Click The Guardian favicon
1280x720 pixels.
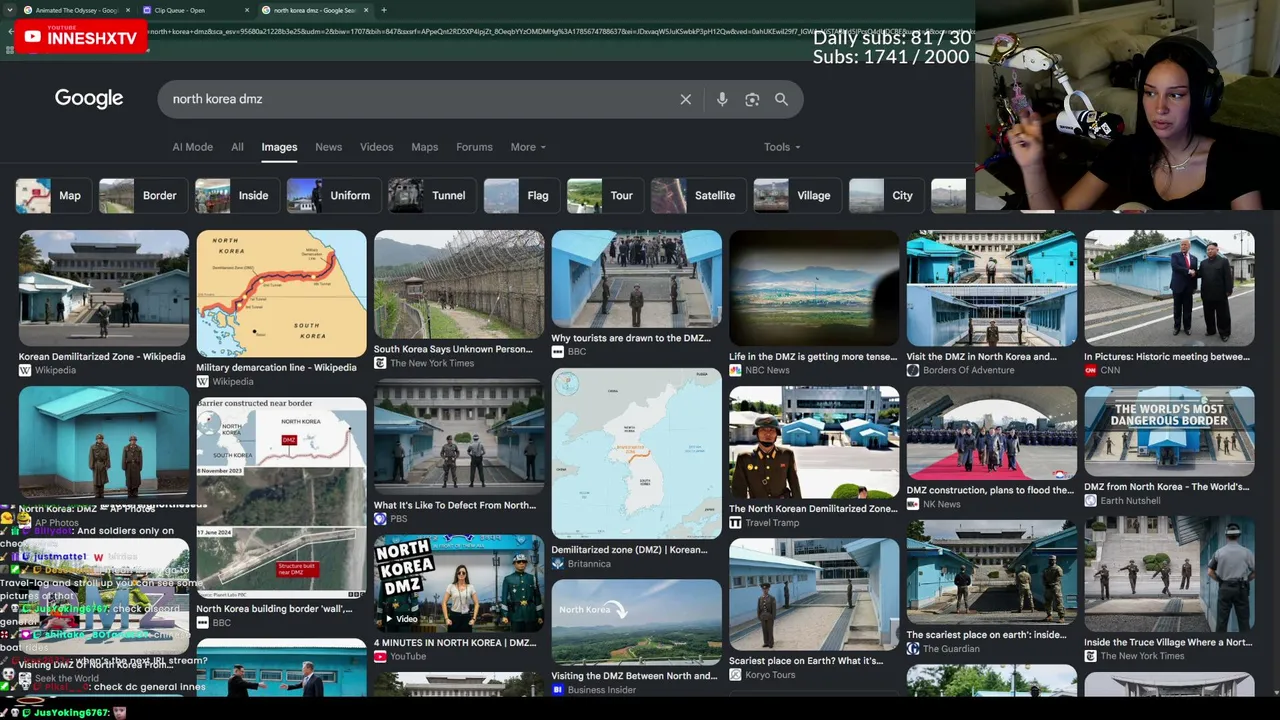point(913,648)
